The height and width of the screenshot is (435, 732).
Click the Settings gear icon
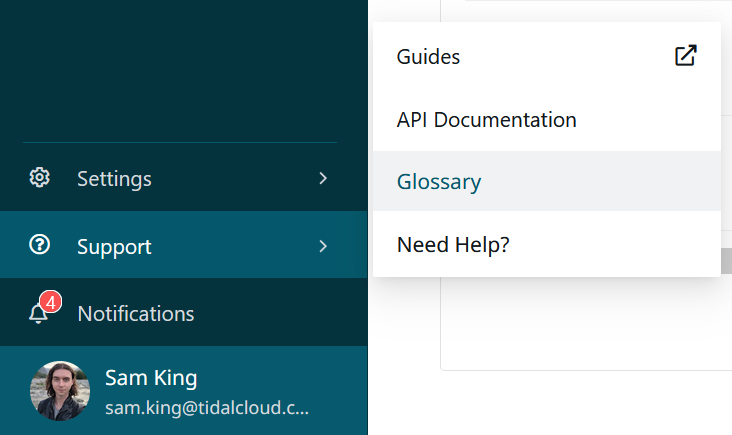40,178
